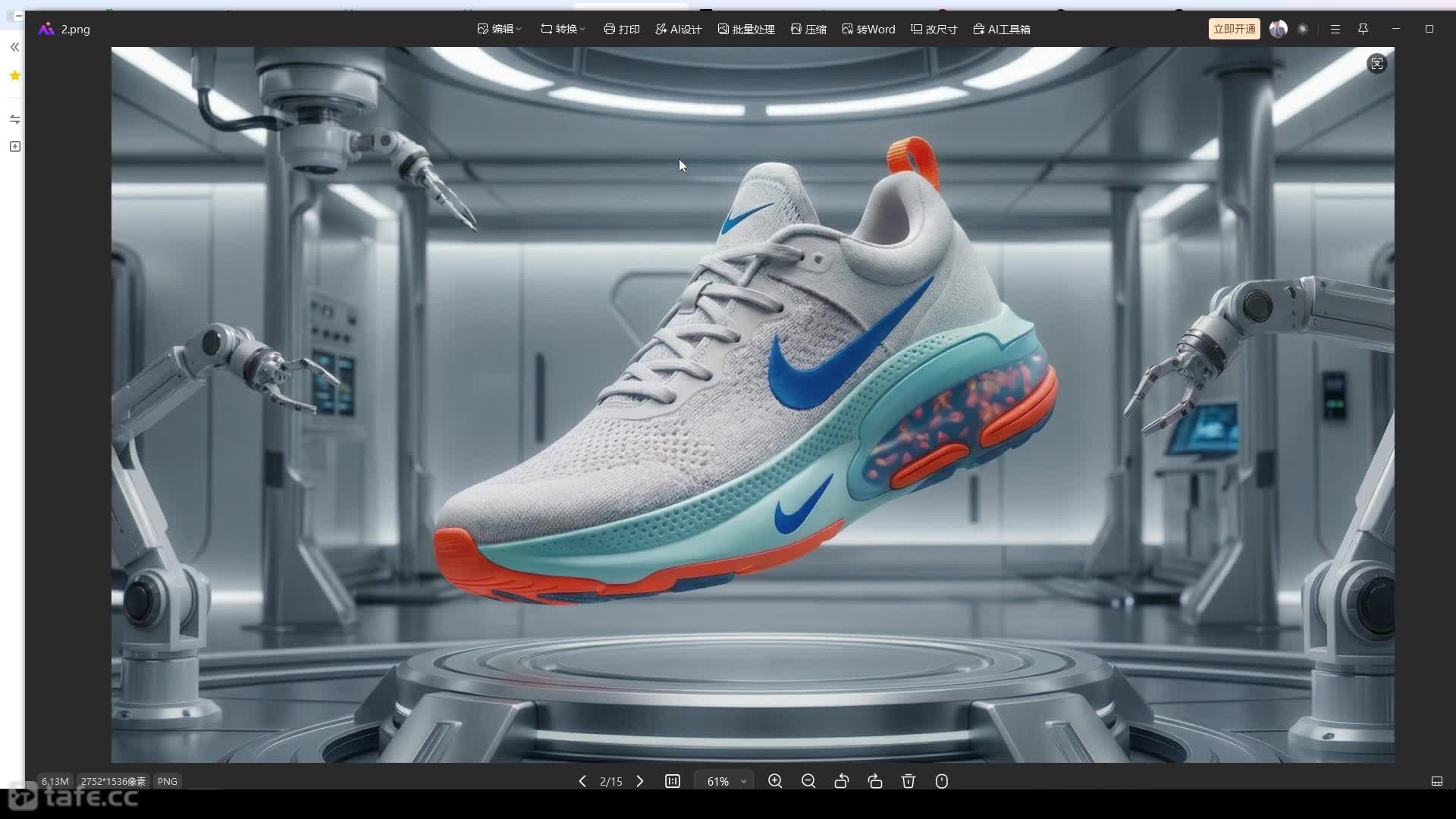Click the text recognition icon on image
Viewport: 1456px width, 819px height.
(1377, 64)
